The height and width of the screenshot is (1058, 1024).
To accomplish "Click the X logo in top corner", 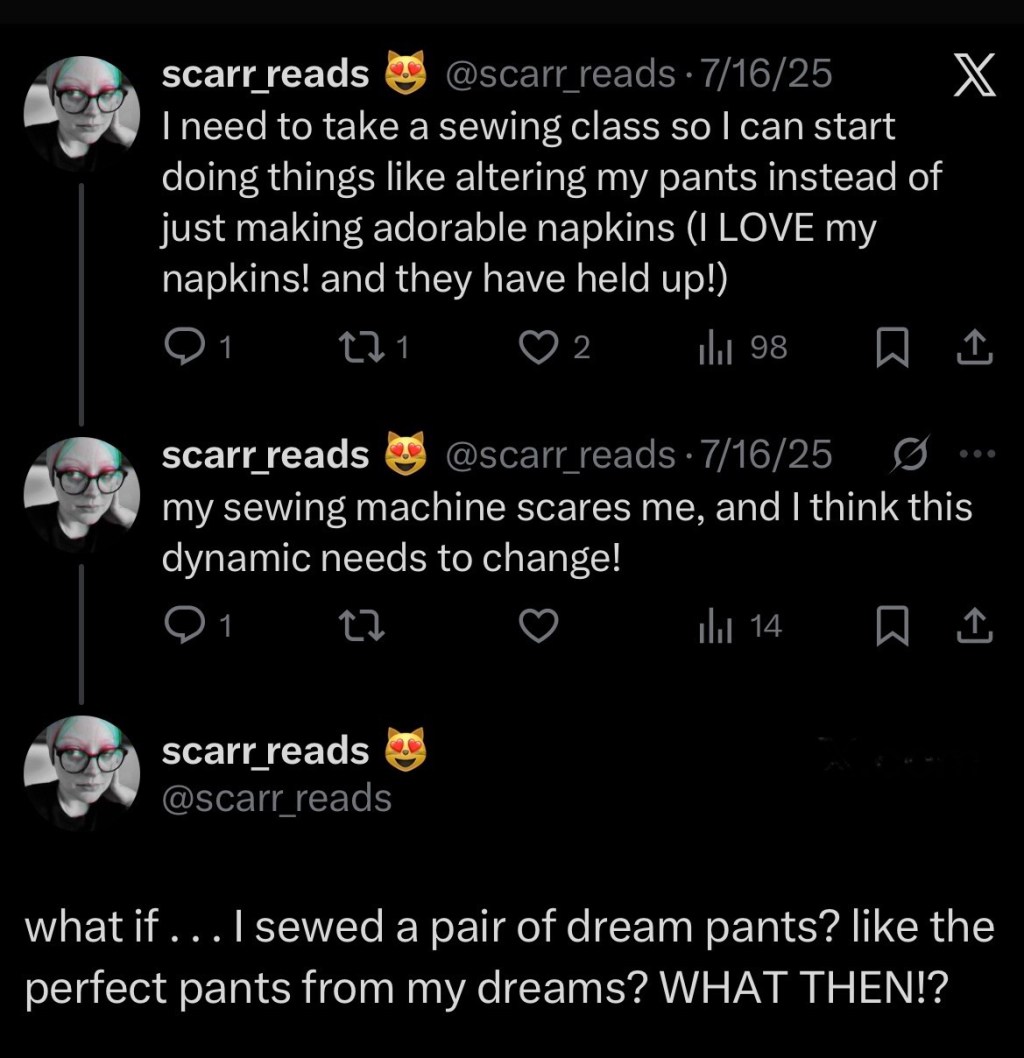I will click(973, 77).
